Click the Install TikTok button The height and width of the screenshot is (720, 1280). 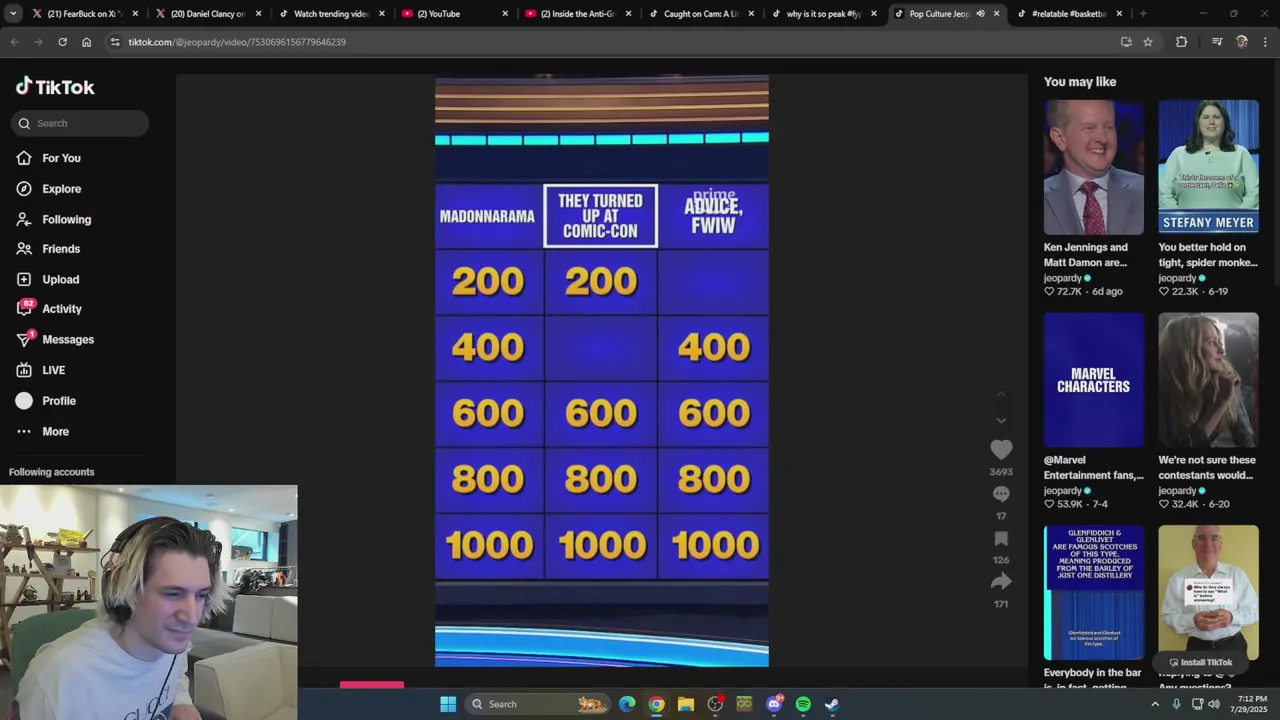coord(1200,662)
